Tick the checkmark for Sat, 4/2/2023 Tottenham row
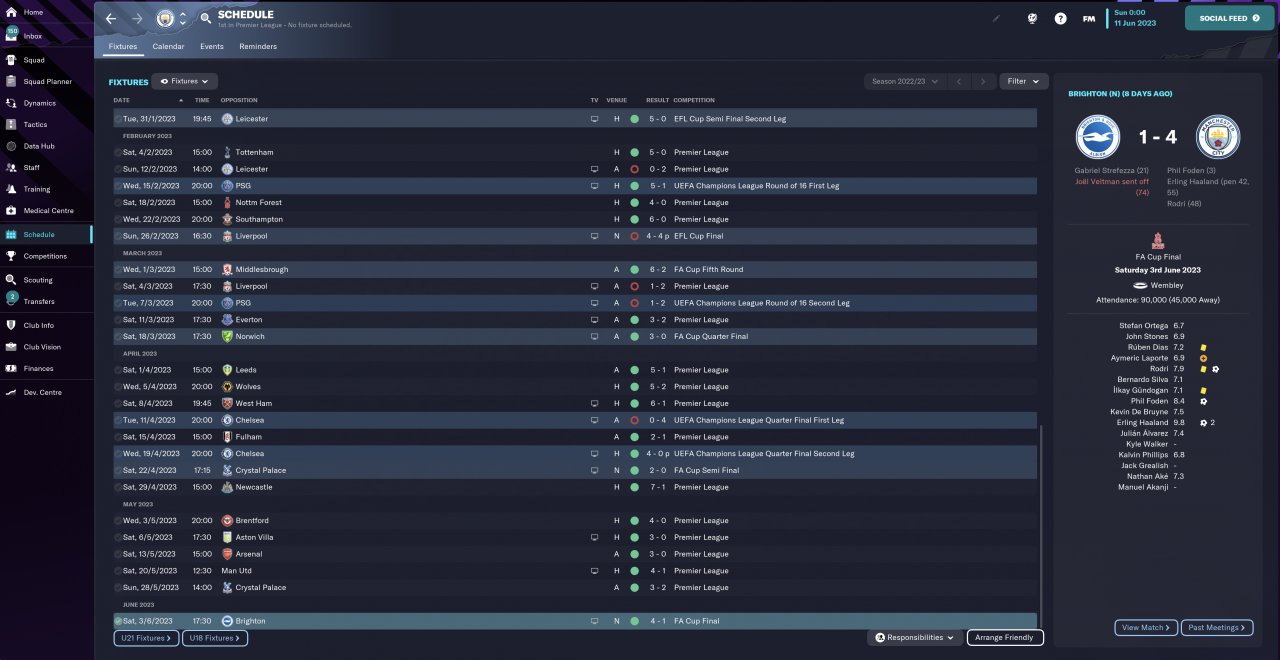1280x660 pixels. [118, 152]
